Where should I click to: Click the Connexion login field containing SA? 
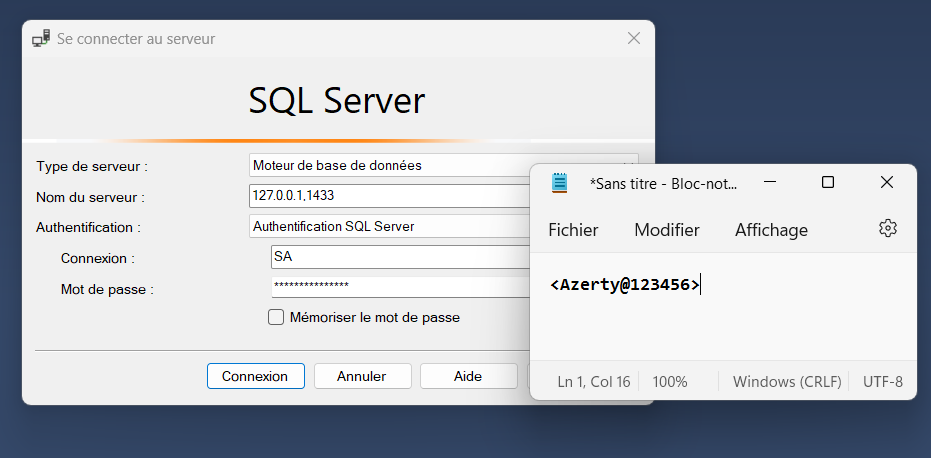tap(400, 257)
